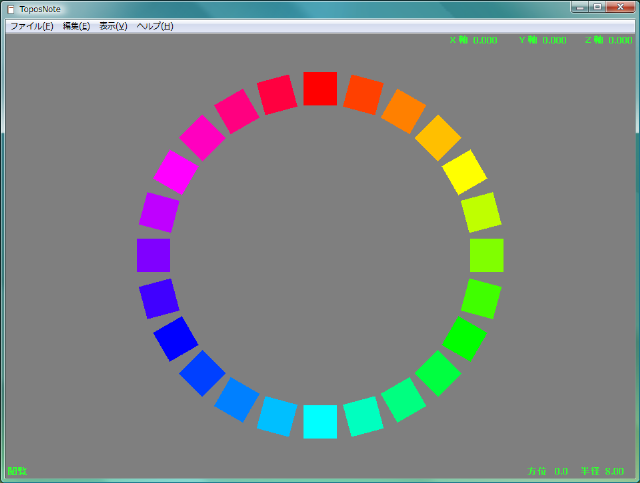Viewport: 640px width, 483px height.
Task: Pick the orange square in the ring
Action: click(x=403, y=111)
